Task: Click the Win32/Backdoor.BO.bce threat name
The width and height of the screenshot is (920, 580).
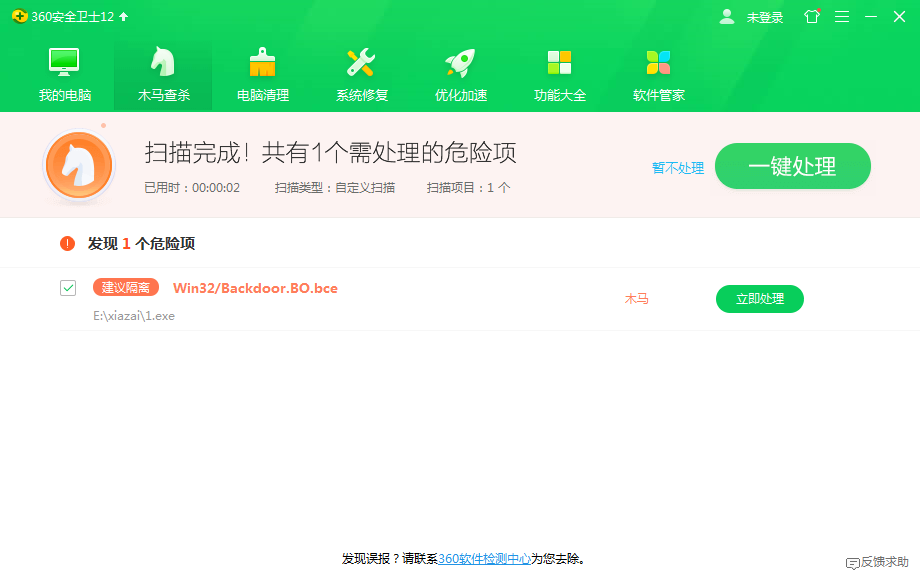Action: coord(255,288)
